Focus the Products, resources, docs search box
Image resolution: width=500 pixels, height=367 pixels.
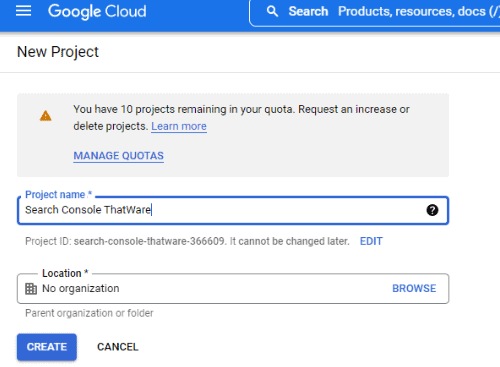[x=375, y=12]
